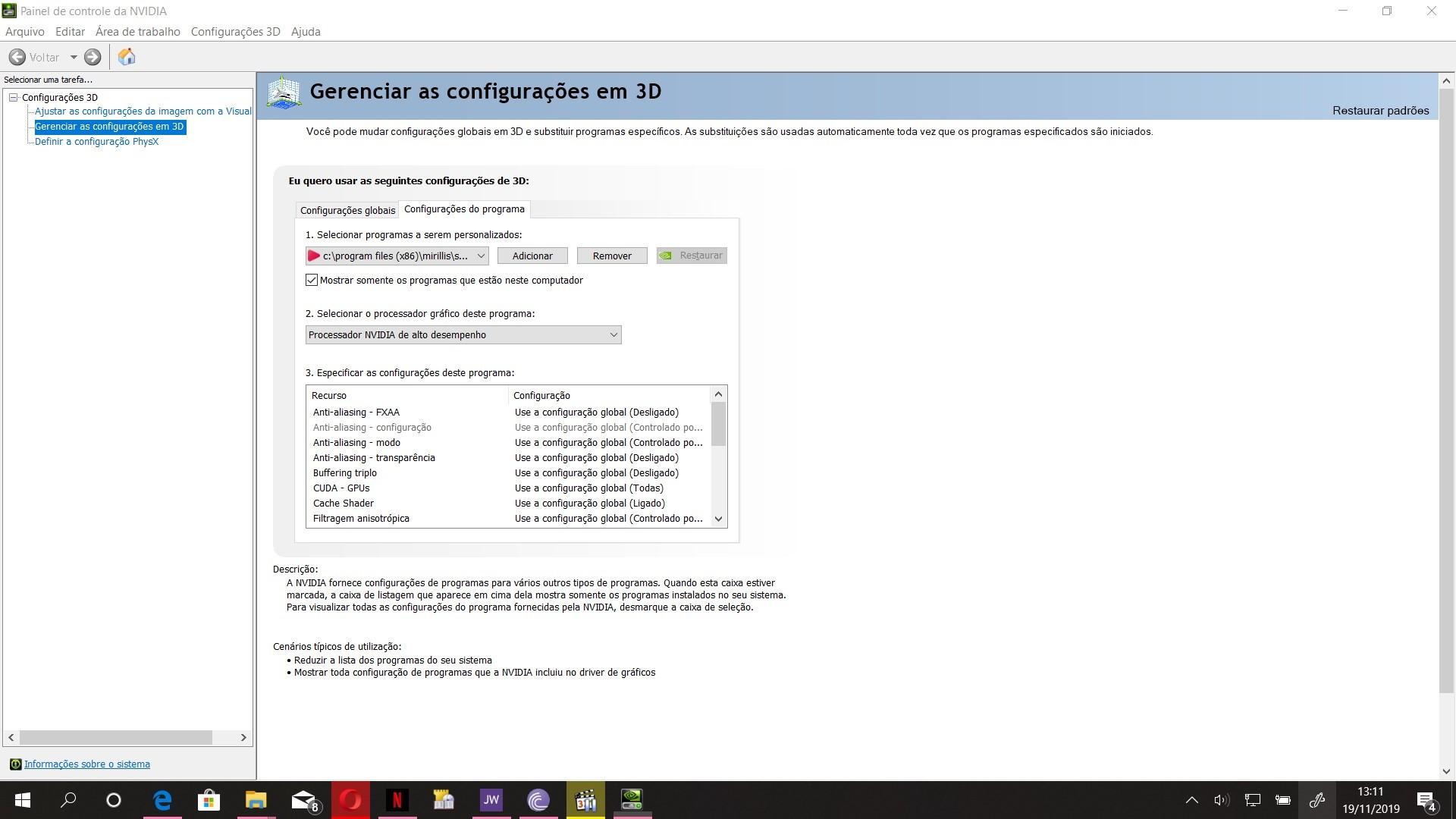This screenshot has width=1456, height=819.
Task: Switch to Configurações globais tab
Action: 347,210
